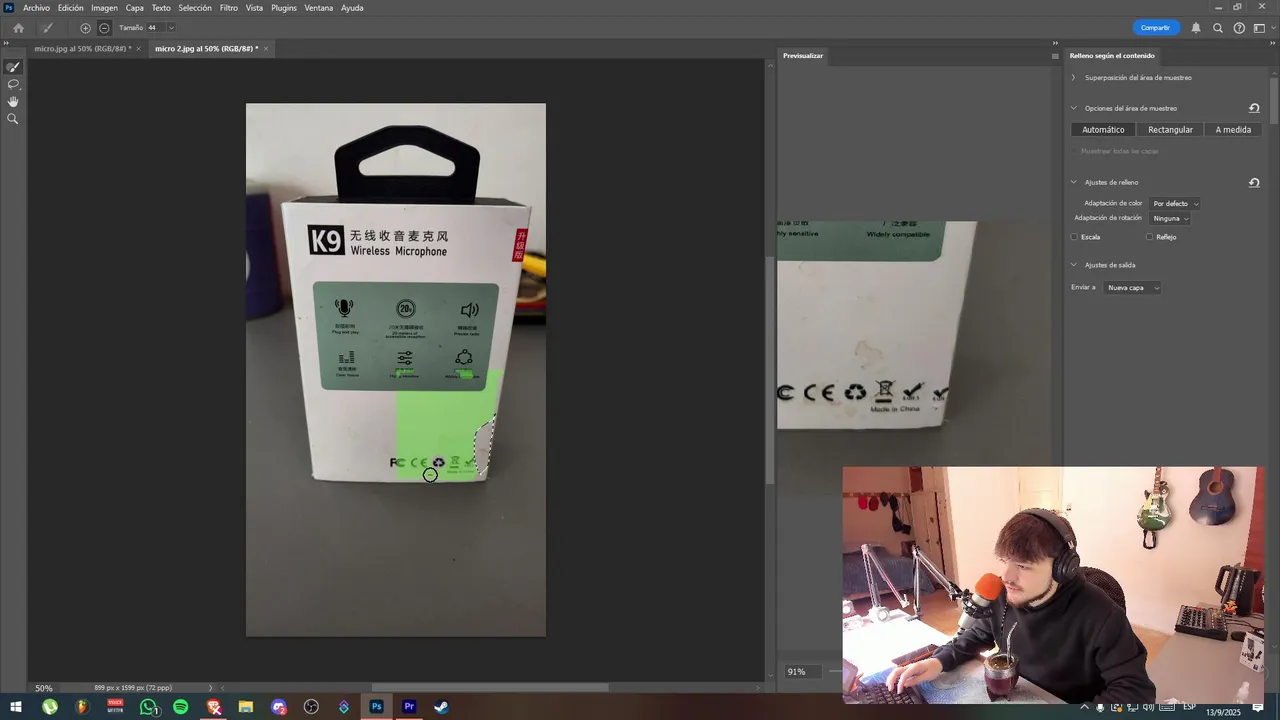Open Premiere Pro from the taskbar
Image resolution: width=1280 pixels, height=720 pixels.
point(409,707)
